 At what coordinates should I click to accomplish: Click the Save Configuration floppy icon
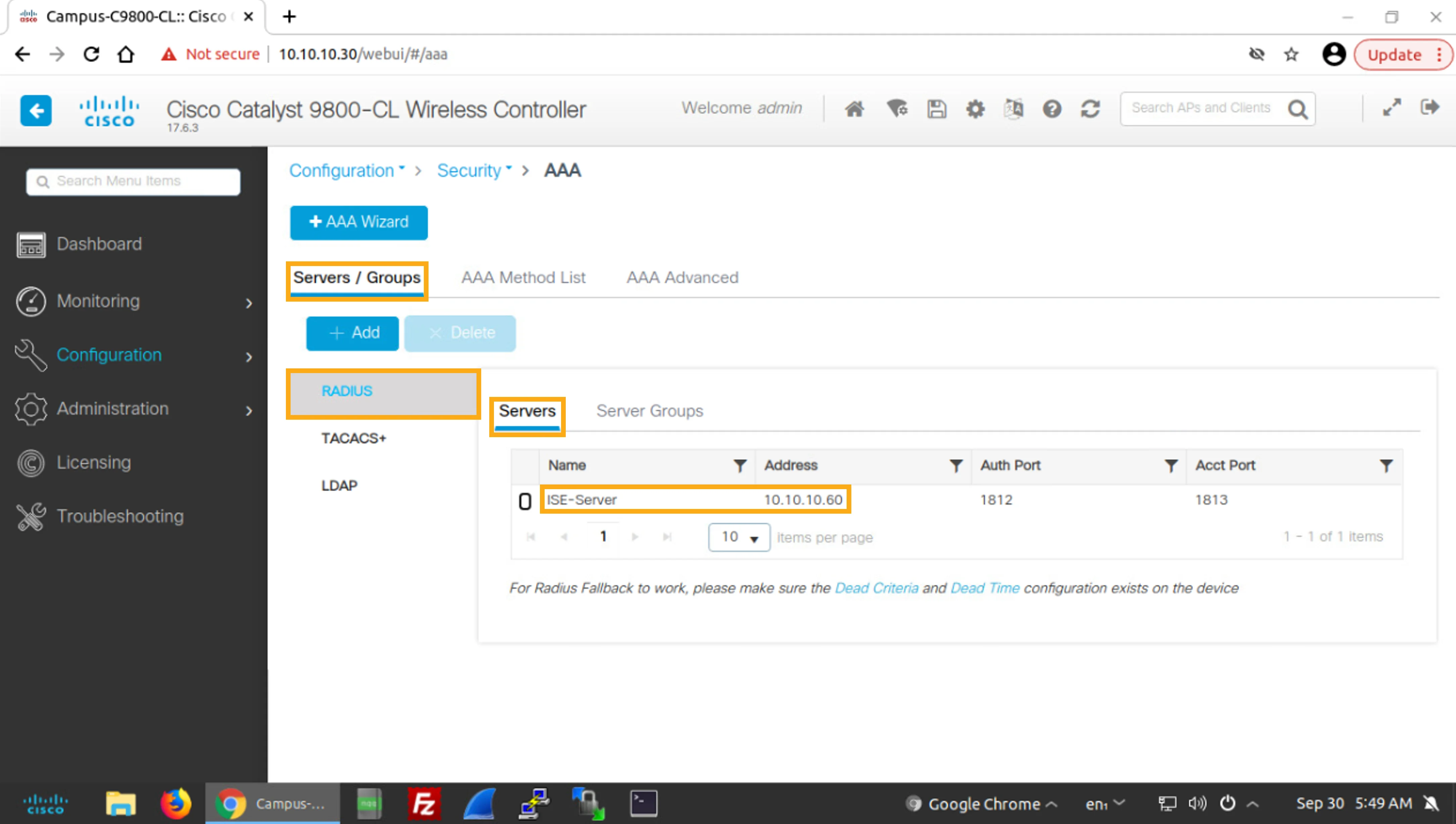[937, 109]
